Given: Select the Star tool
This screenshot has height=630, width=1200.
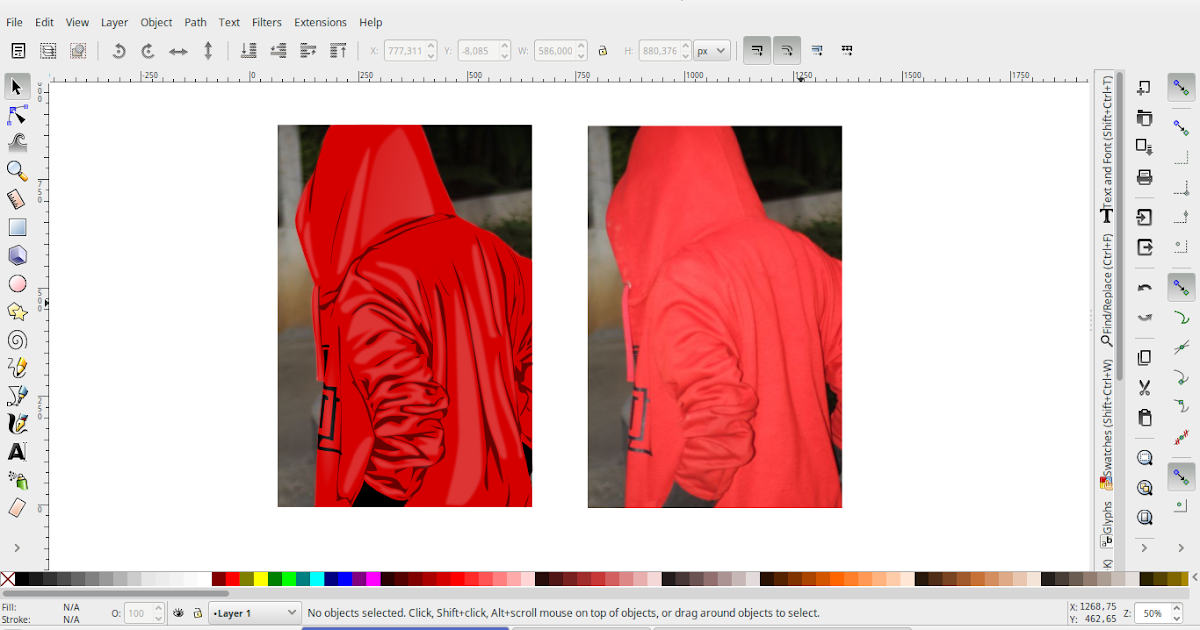Looking at the screenshot, I should (x=17, y=311).
